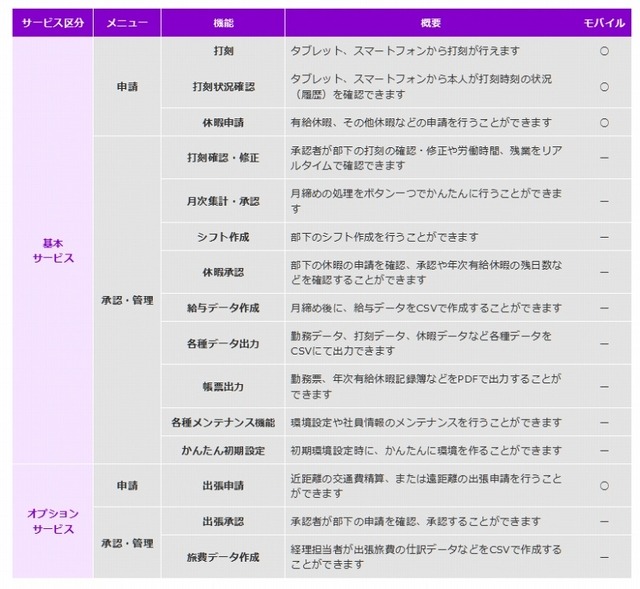Click the dash mark in the 旅費データ作成 row

point(604,557)
